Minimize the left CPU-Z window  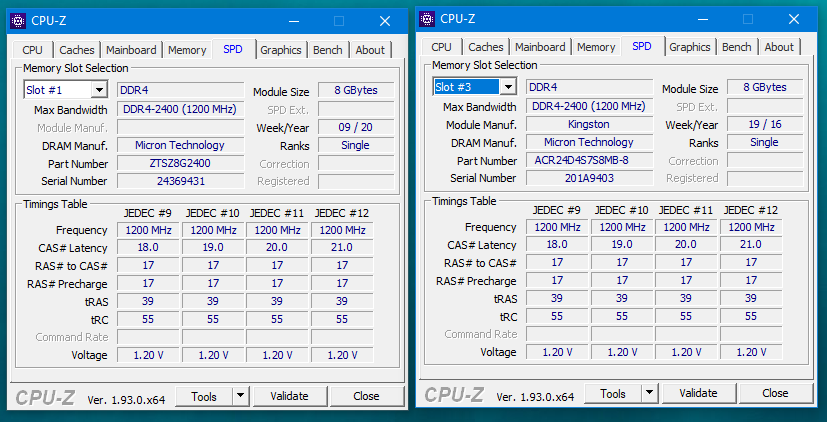[294, 21]
